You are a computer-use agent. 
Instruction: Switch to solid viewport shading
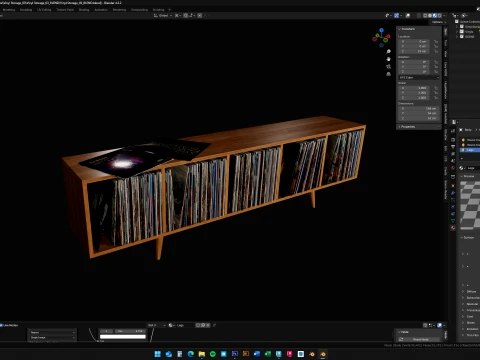[430, 15]
